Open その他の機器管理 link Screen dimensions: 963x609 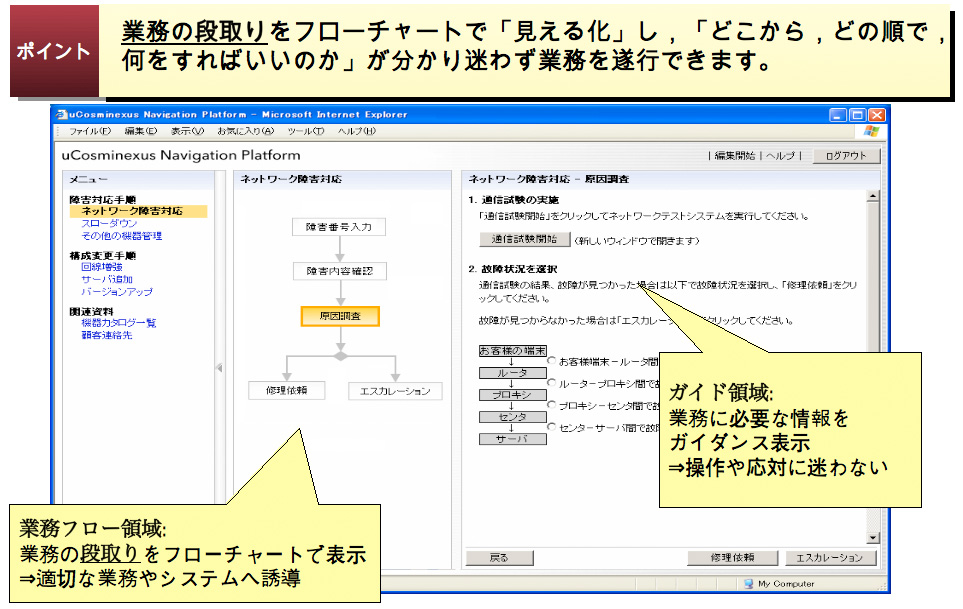[122, 236]
